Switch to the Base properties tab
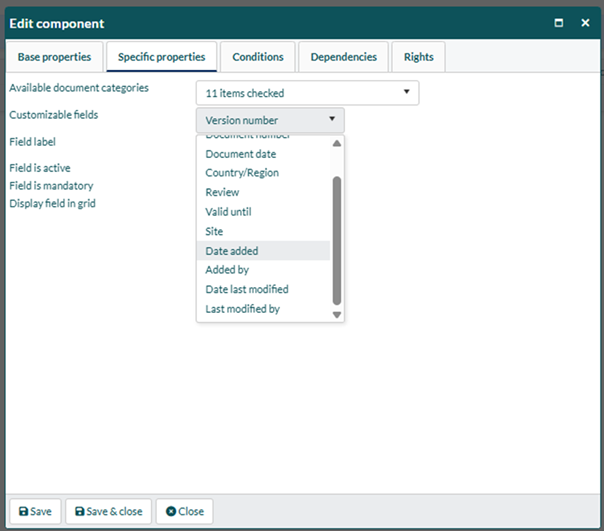Viewport: 604px width, 531px height. [54, 57]
